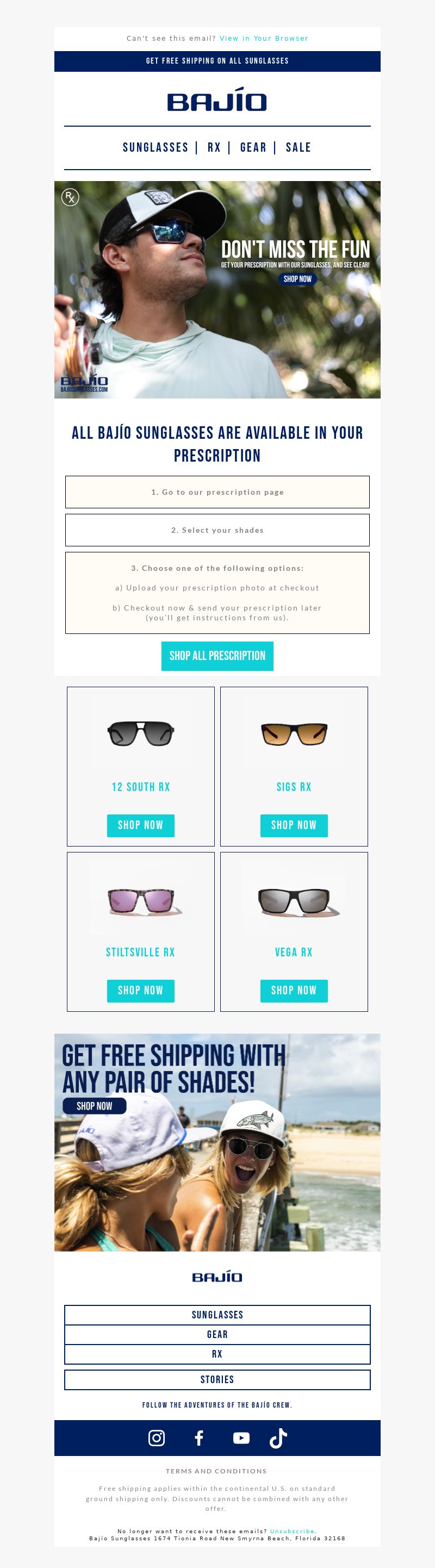Image resolution: width=435 pixels, height=1568 pixels.
Task: Open the STORIES footer link
Action: 217,1379
